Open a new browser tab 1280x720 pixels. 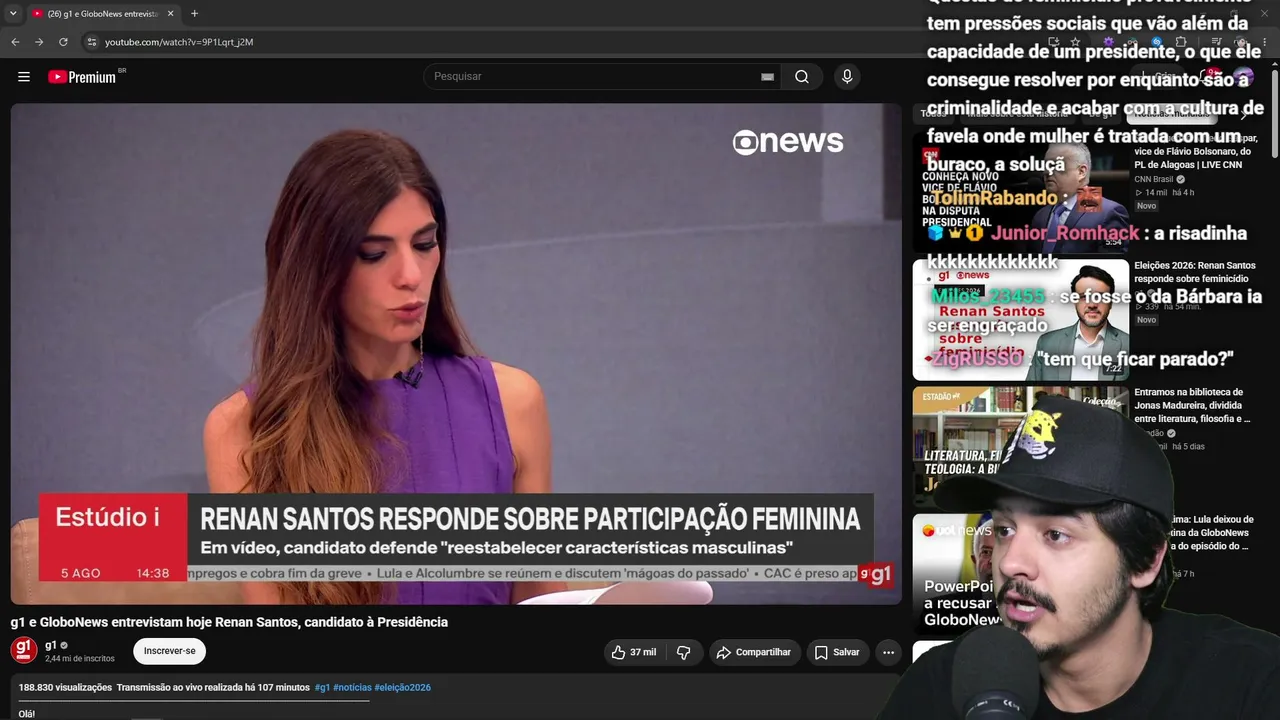pyautogui.click(x=194, y=14)
